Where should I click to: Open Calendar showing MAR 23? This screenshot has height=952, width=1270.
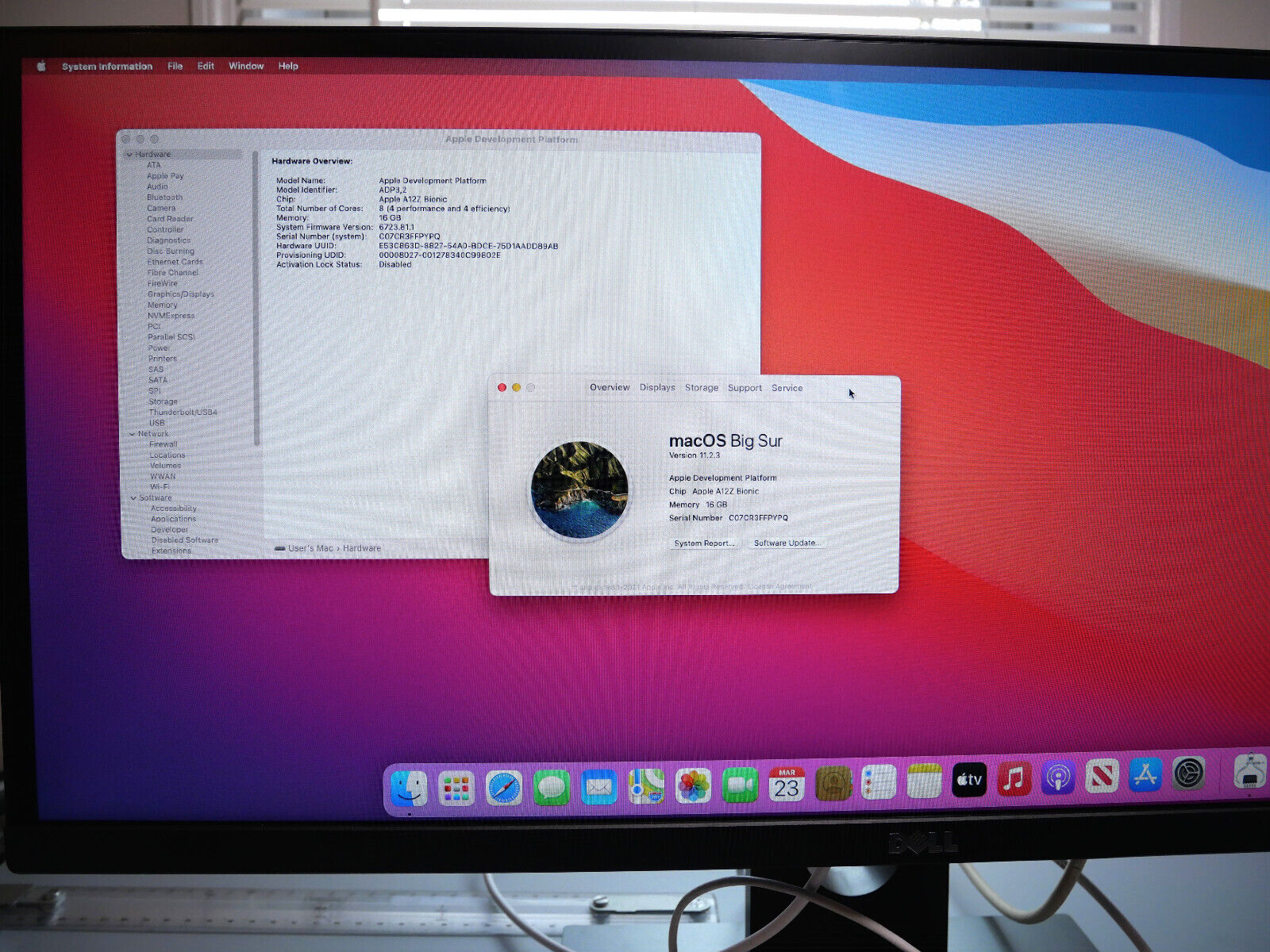point(787,785)
